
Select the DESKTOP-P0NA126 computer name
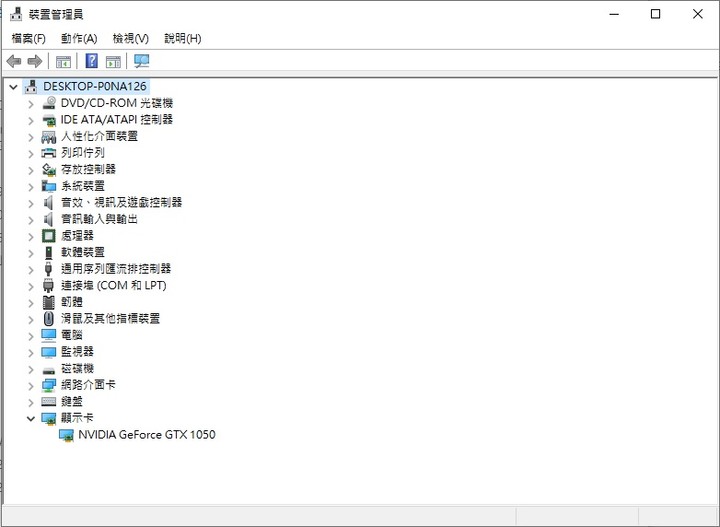95,86
